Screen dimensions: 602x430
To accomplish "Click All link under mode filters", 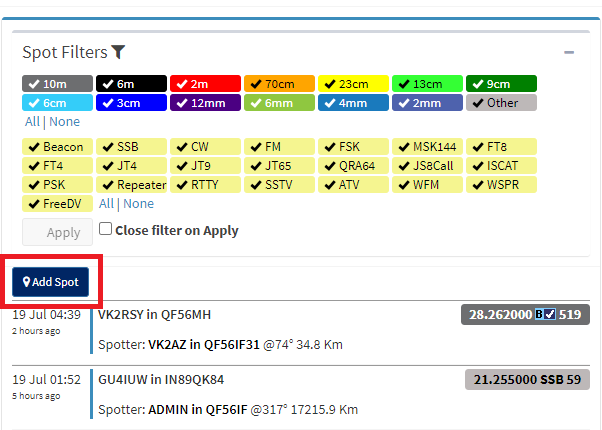I will coord(106,204).
